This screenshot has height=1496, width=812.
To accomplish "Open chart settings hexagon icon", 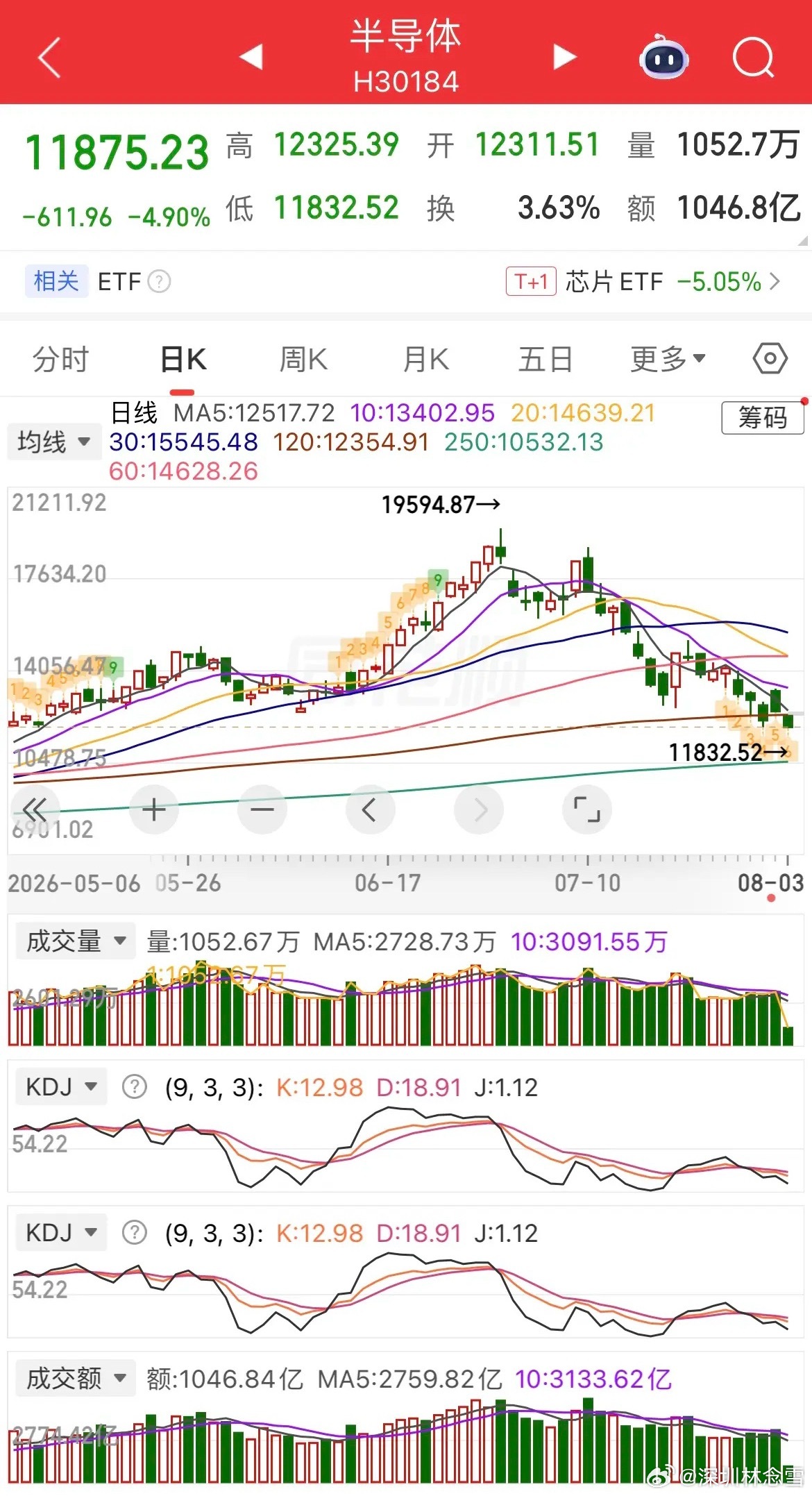I will coord(770,359).
